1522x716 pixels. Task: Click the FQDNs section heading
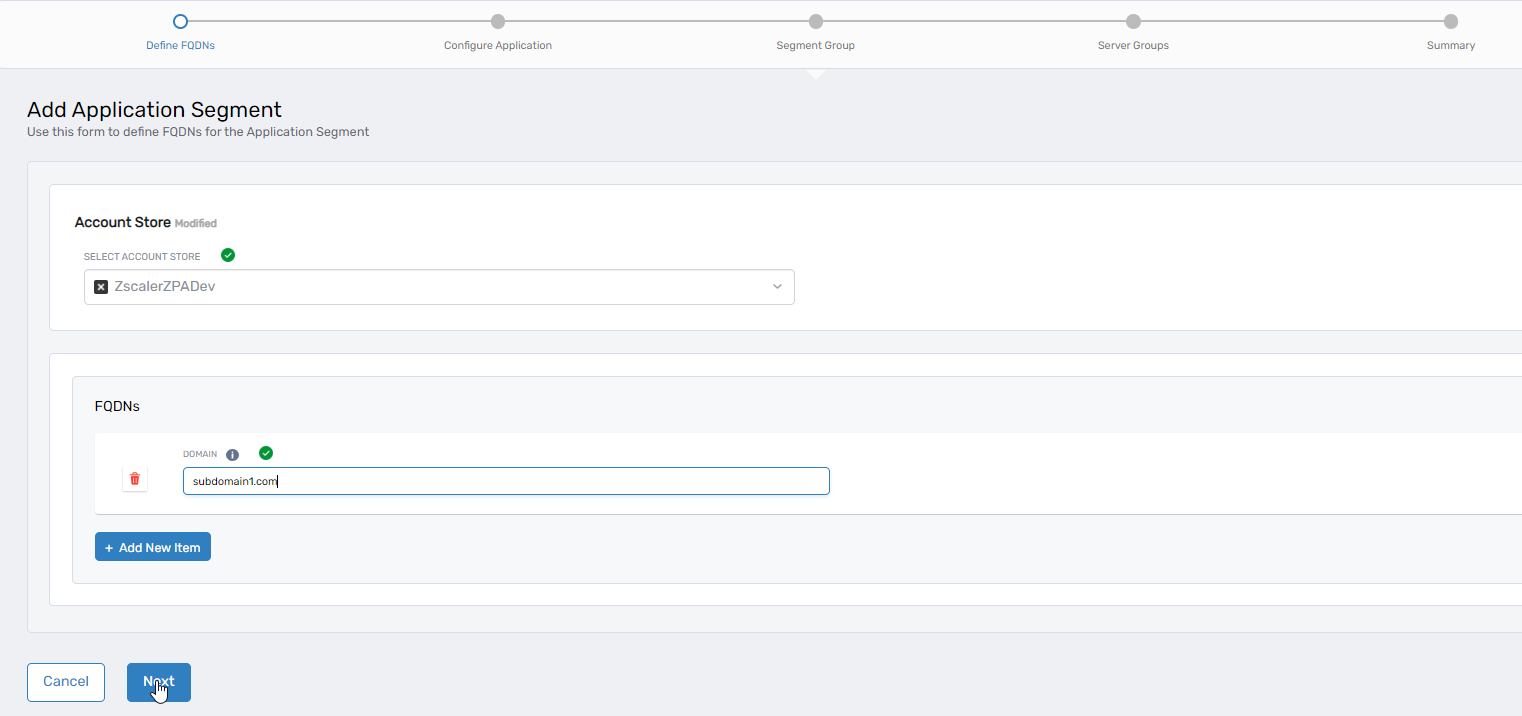117,407
